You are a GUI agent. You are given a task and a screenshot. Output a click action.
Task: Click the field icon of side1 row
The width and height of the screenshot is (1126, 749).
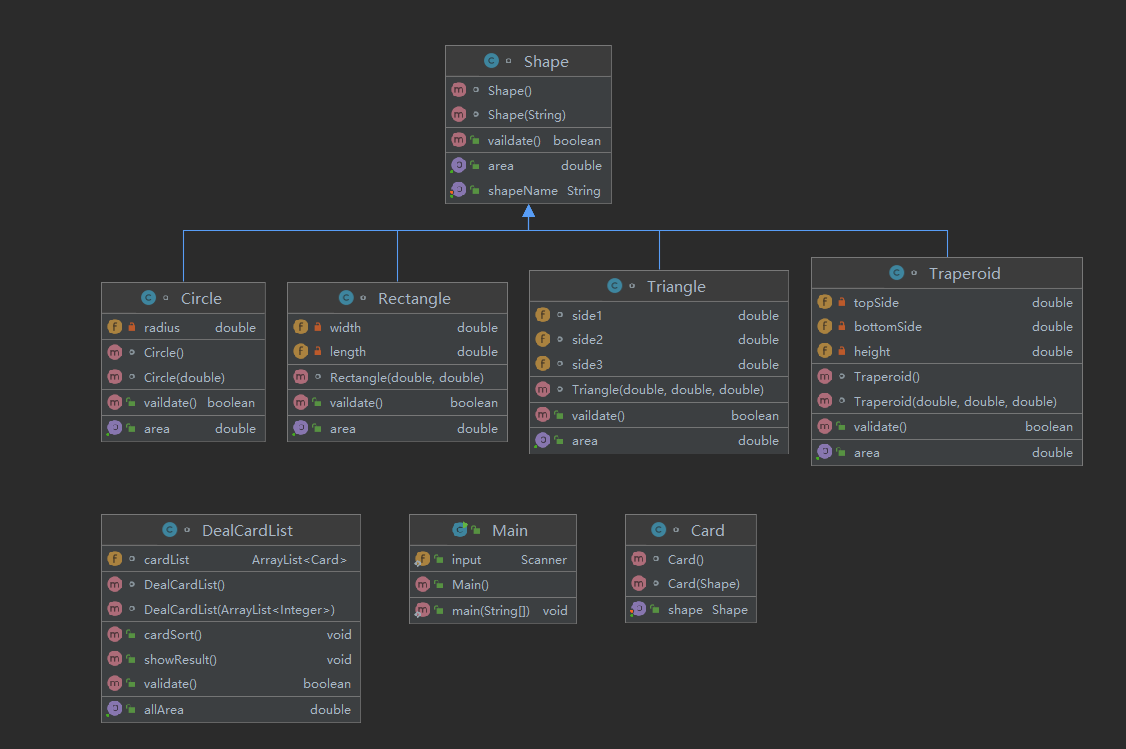(x=543, y=315)
